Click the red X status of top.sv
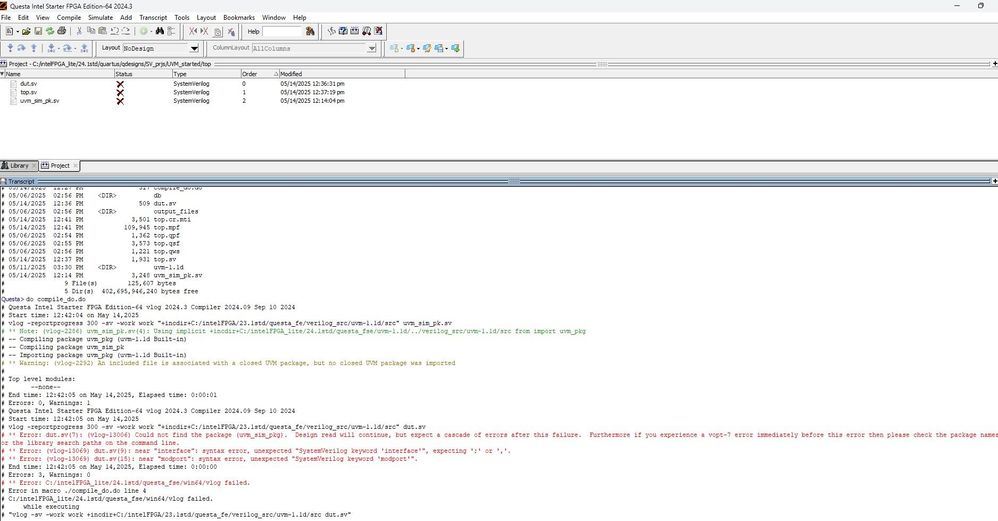Image resolution: width=998 pixels, height=521 pixels. (x=120, y=92)
